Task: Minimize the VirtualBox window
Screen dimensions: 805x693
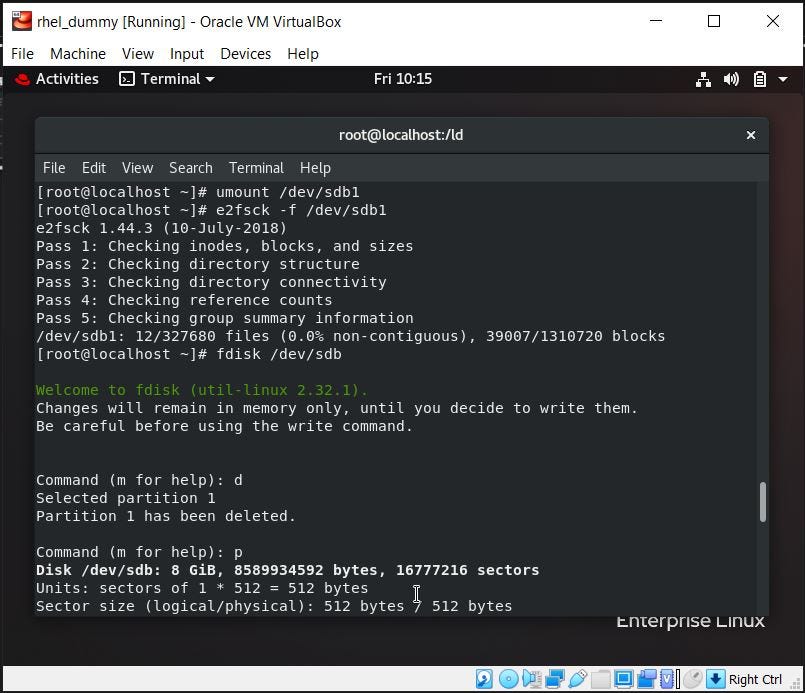Action: (656, 21)
